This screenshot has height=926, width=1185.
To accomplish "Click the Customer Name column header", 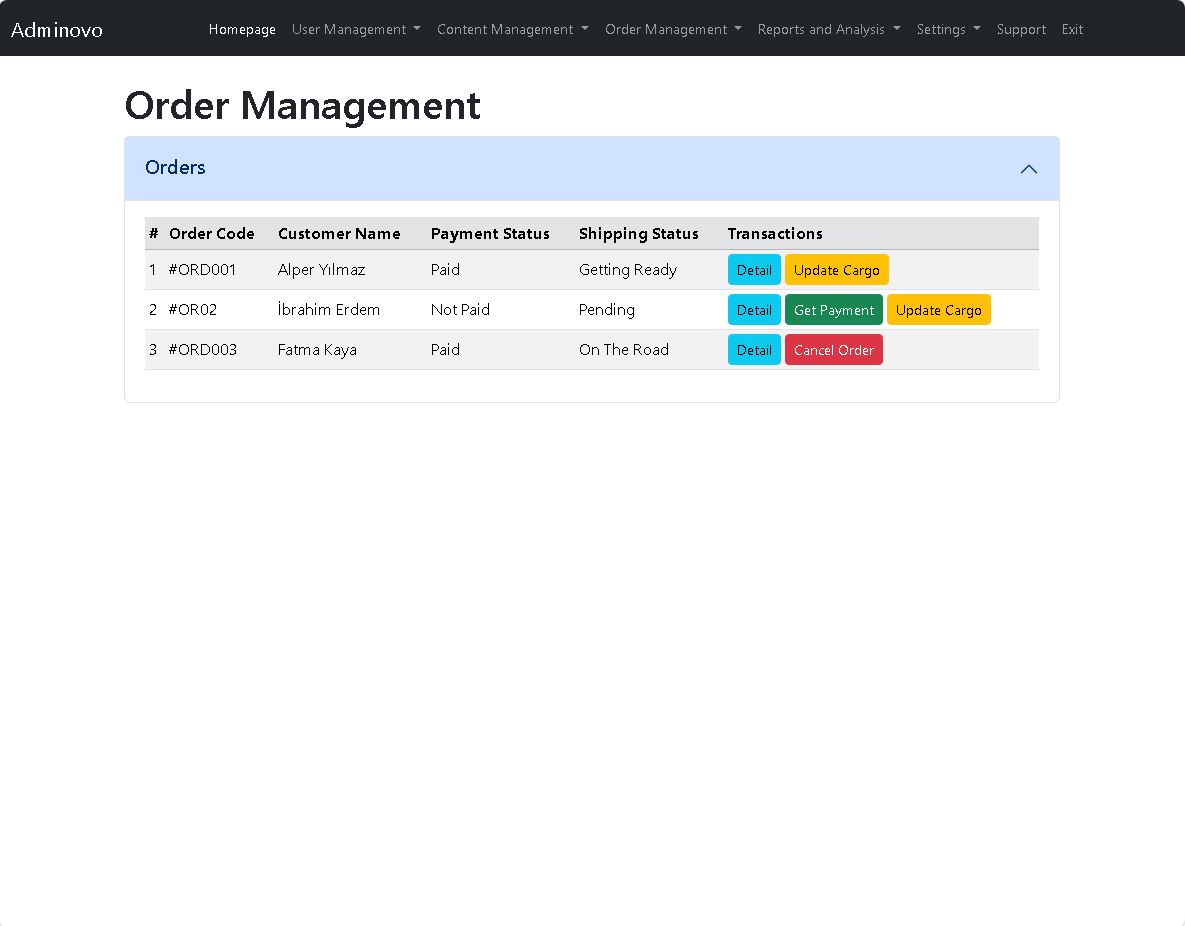I will [339, 234].
